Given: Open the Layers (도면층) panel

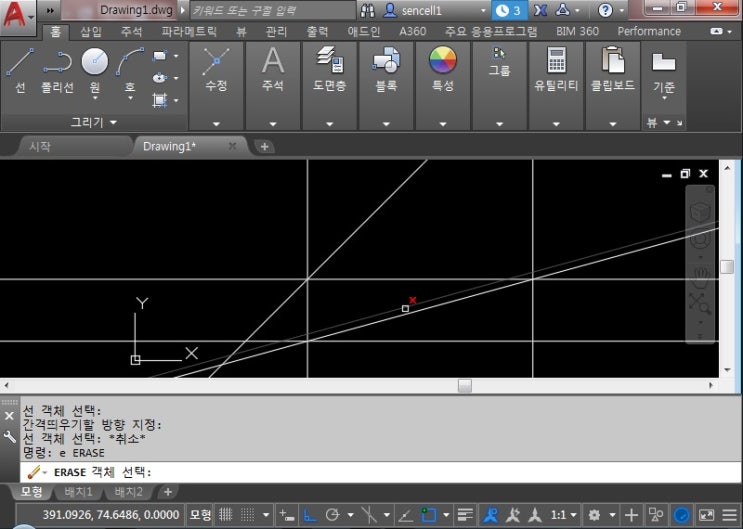Looking at the screenshot, I should click(329, 85).
